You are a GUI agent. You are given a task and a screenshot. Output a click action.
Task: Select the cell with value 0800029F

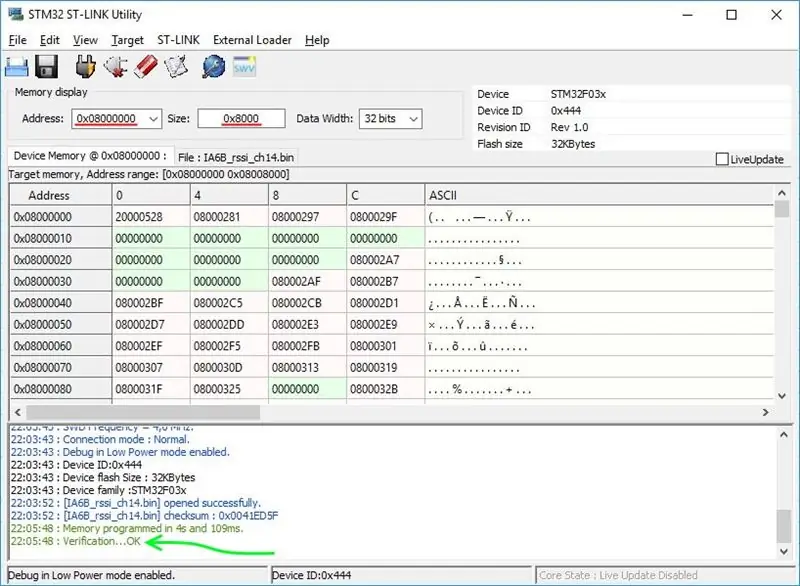click(386, 217)
